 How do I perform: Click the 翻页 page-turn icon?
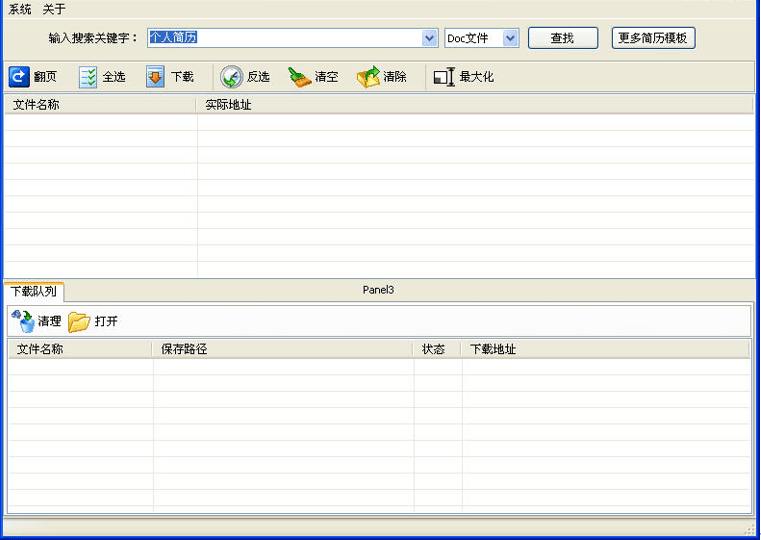(19, 77)
